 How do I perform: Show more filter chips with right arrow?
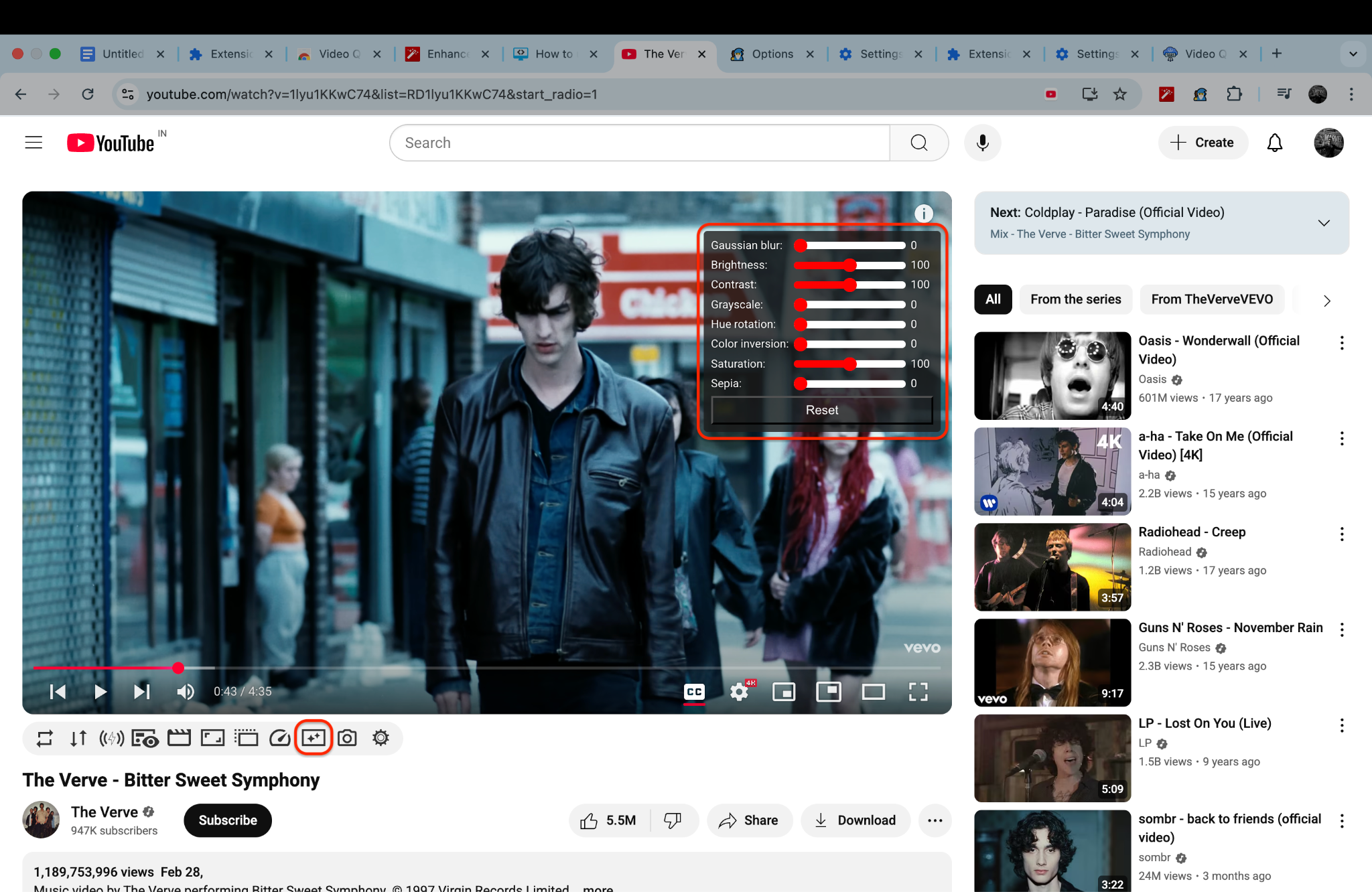coord(1326,301)
